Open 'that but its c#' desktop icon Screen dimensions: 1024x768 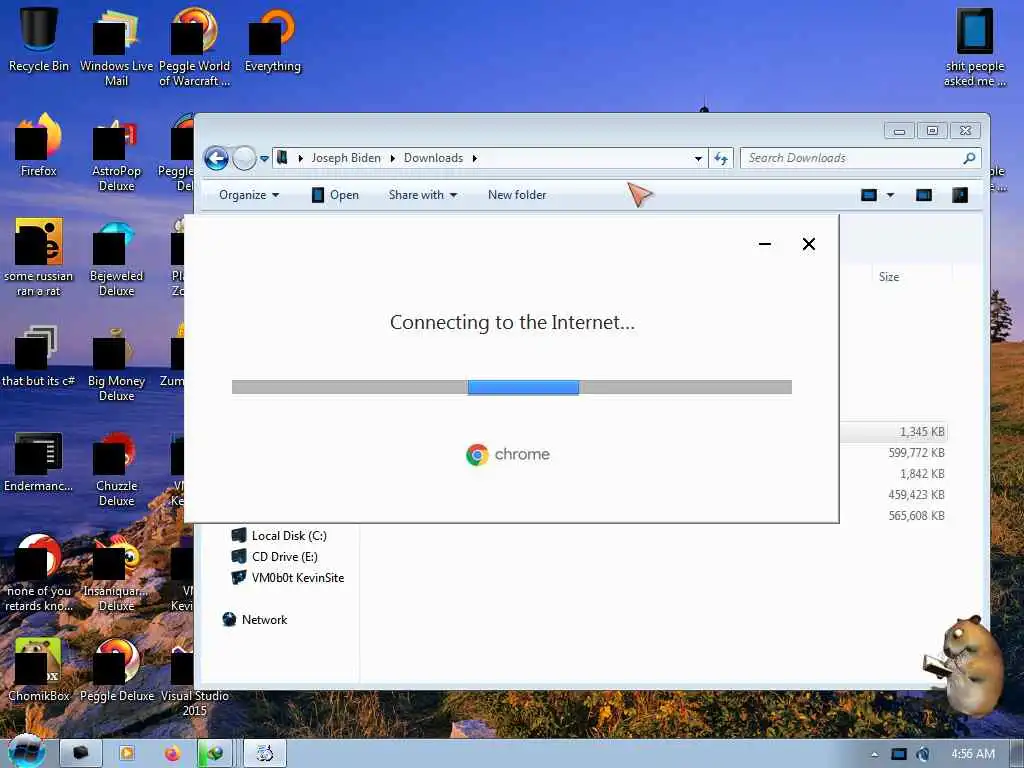(39, 355)
